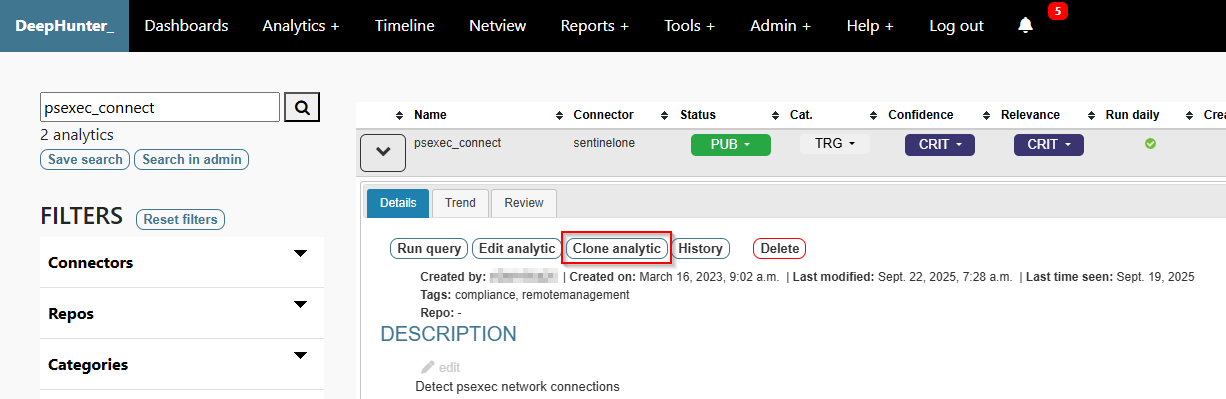Open the PUB status dropdown
The width and height of the screenshot is (1226, 399).
tap(731, 144)
